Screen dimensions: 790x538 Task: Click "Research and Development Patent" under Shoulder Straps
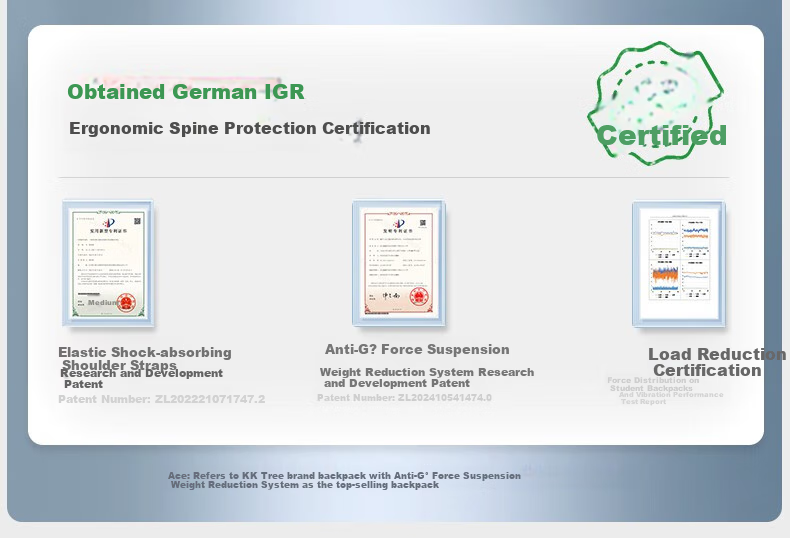141,379
